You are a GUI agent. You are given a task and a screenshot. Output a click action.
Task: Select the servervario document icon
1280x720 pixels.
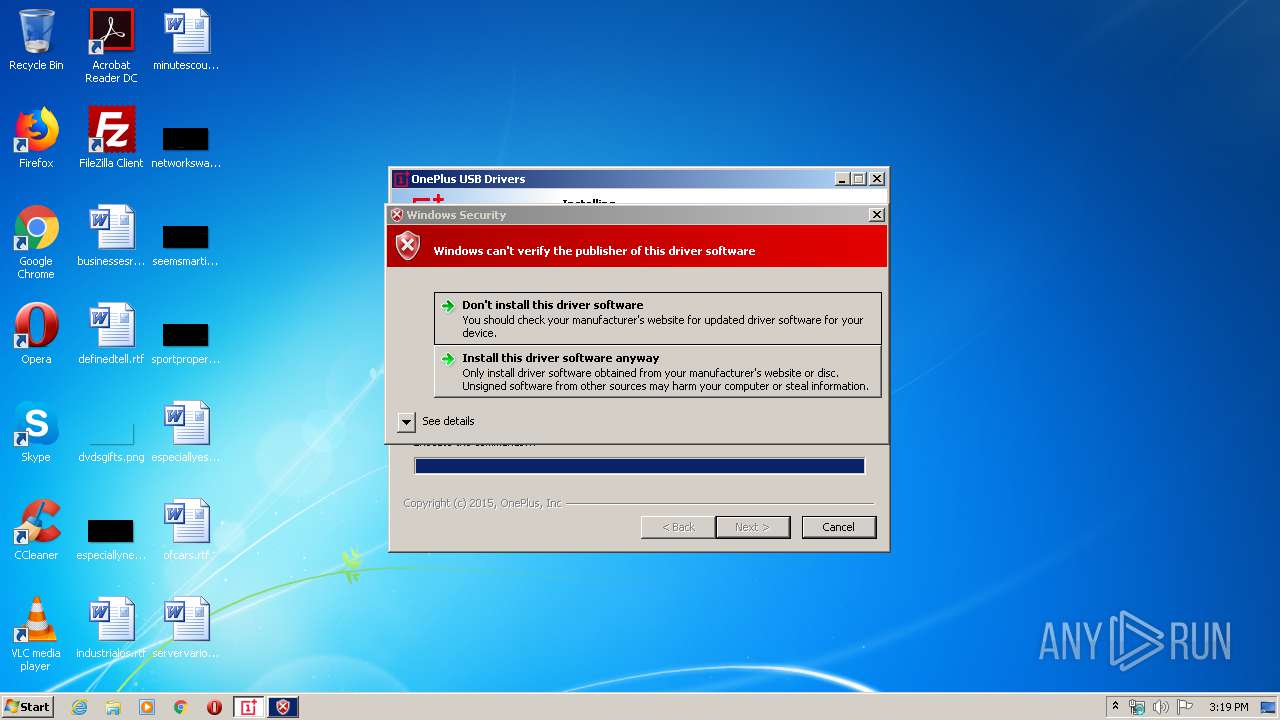point(186,628)
